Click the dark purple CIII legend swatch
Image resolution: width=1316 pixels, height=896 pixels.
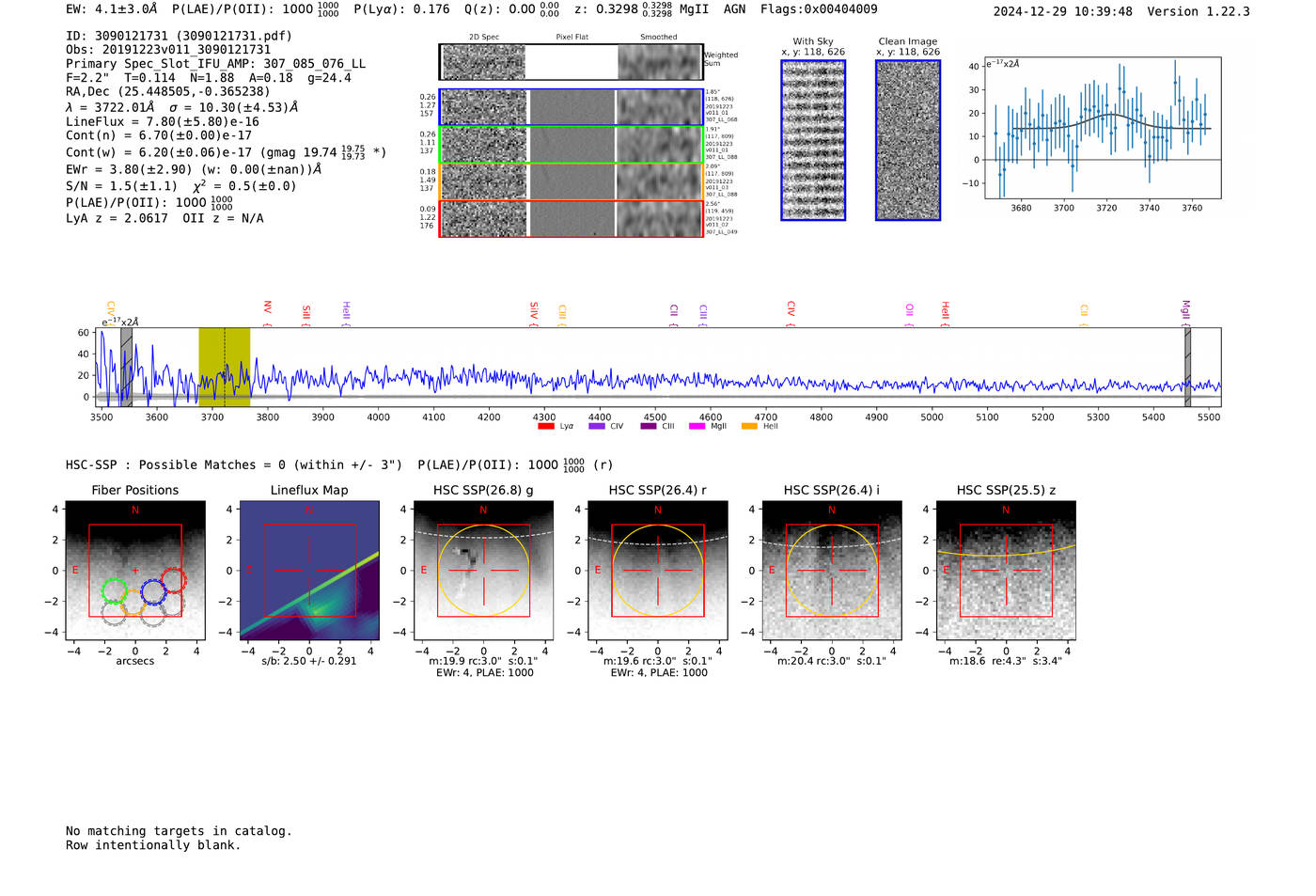(x=648, y=427)
